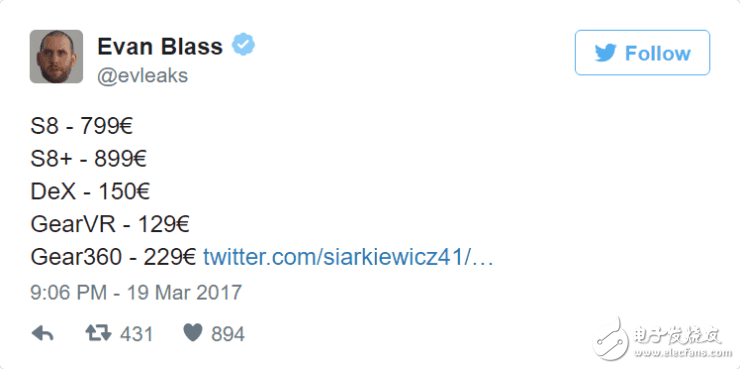Click the 894 likes count
Viewport: 740px width, 369px height.
point(228,334)
